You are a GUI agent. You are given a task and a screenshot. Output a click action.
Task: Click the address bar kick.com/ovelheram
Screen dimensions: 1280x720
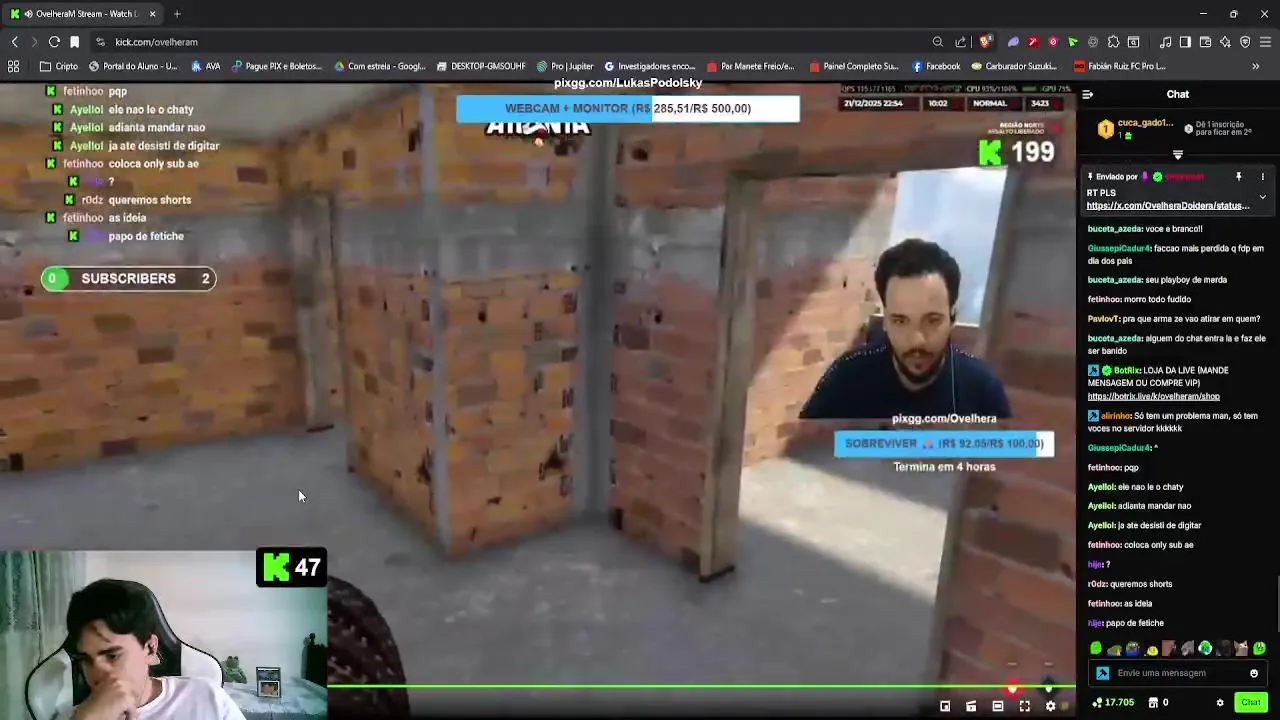[x=156, y=42]
